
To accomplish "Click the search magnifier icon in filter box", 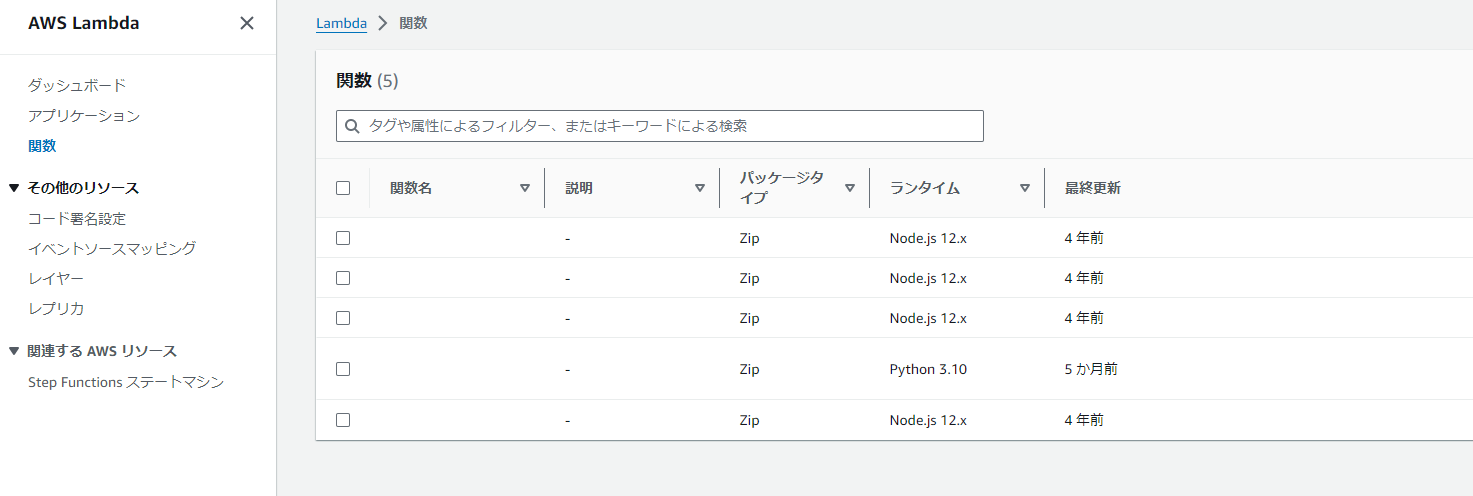I will point(352,126).
